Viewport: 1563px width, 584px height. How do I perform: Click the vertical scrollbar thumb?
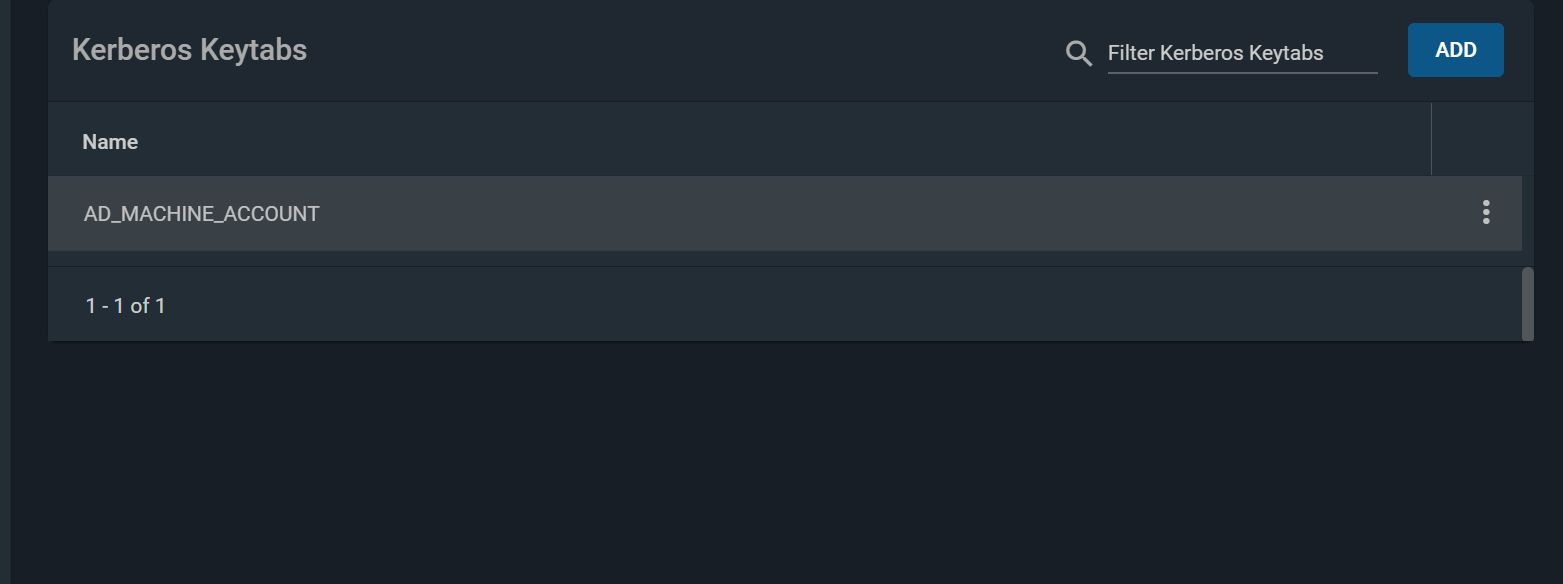coord(1527,304)
